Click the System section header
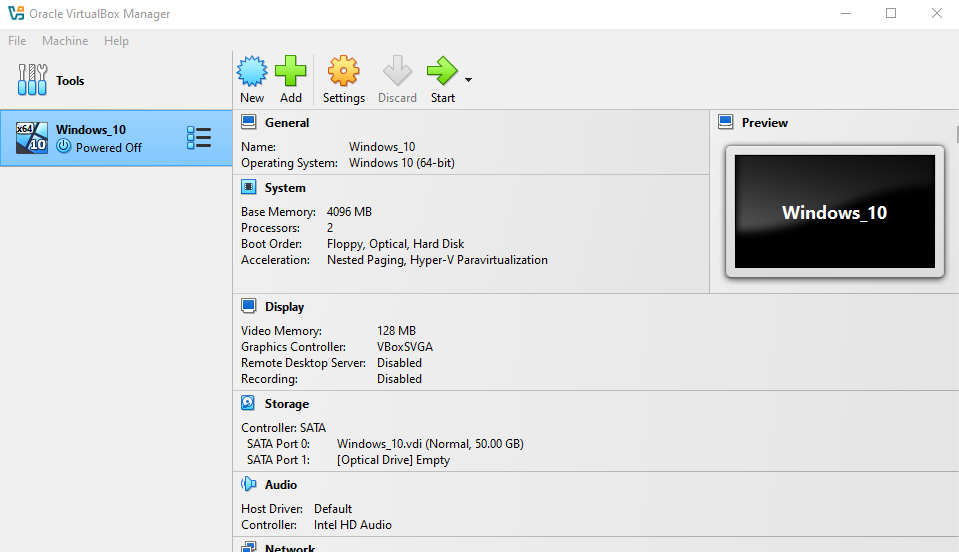This screenshot has height=552, width=959. [285, 188]
